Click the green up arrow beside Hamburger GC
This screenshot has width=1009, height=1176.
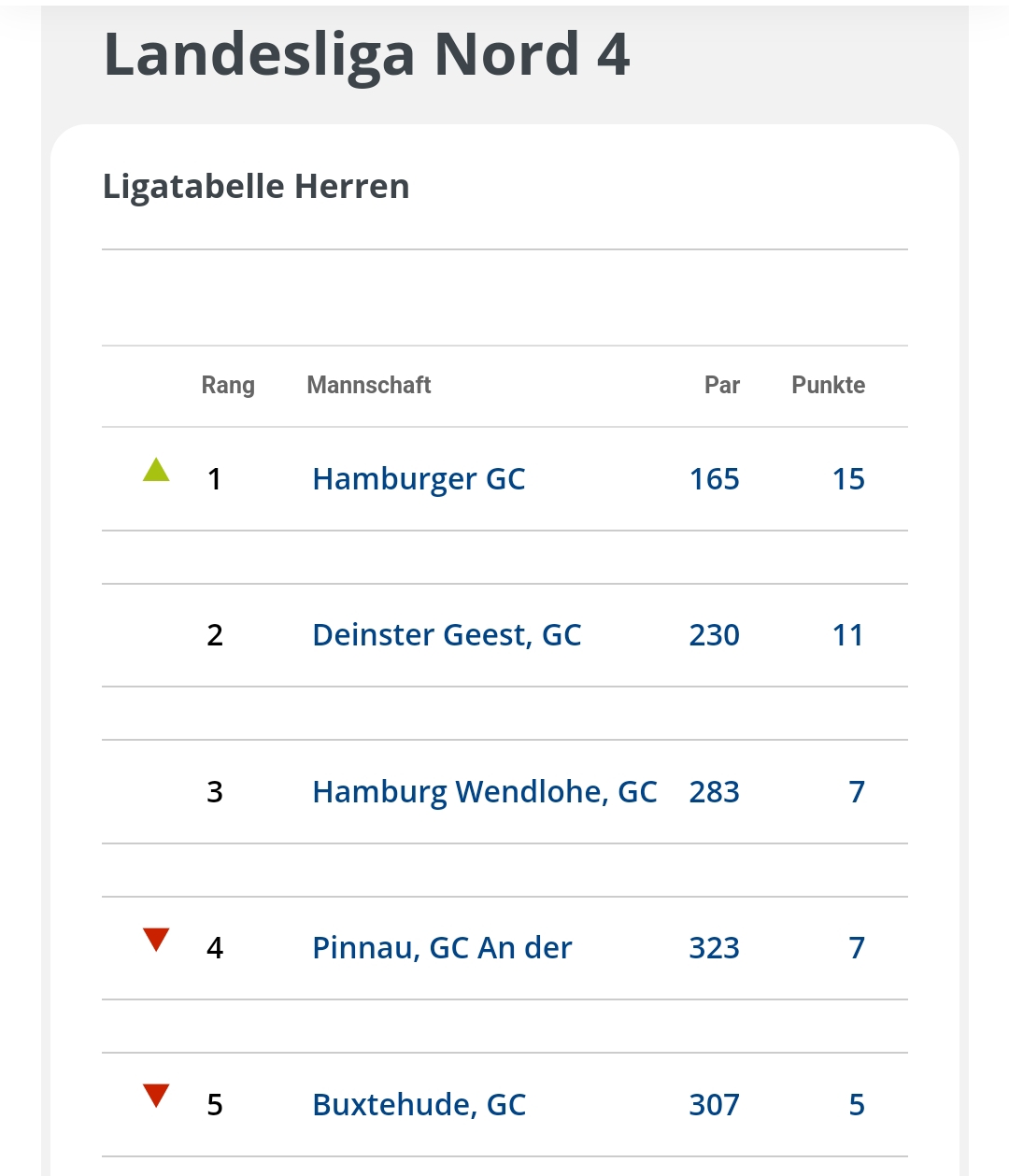[156, 470]
